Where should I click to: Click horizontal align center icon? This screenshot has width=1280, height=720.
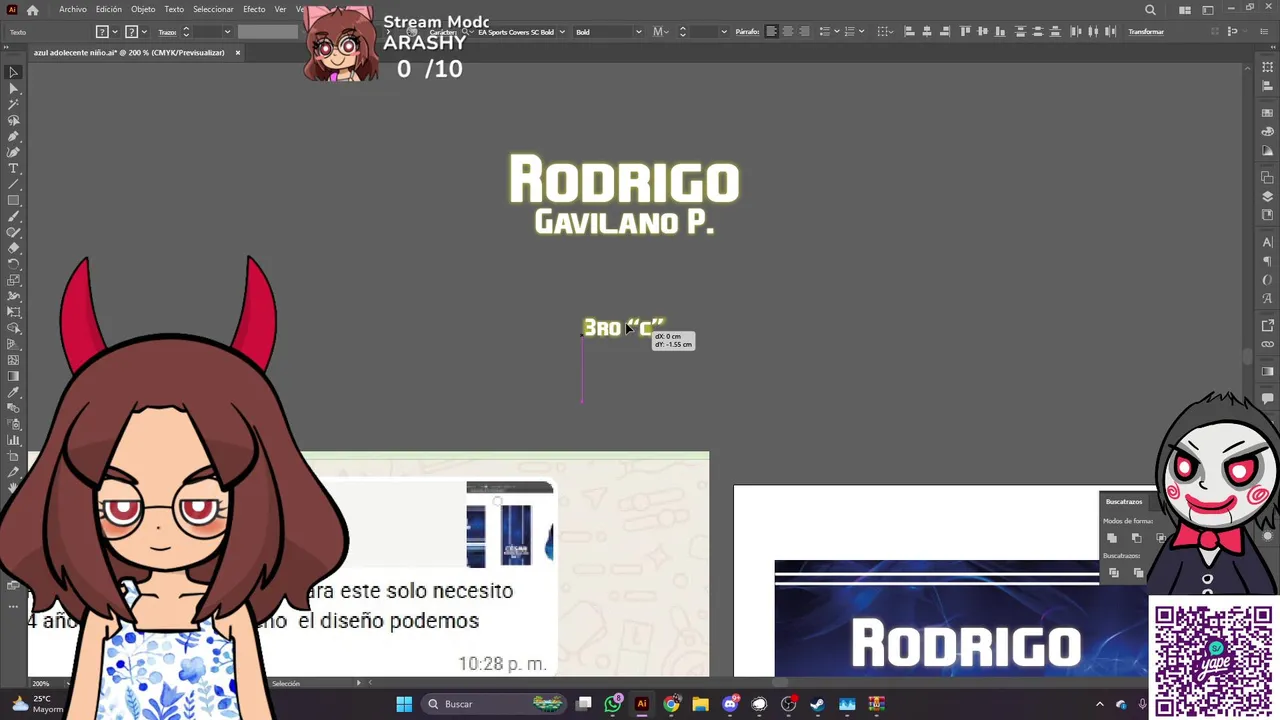(x=927, y=32)
